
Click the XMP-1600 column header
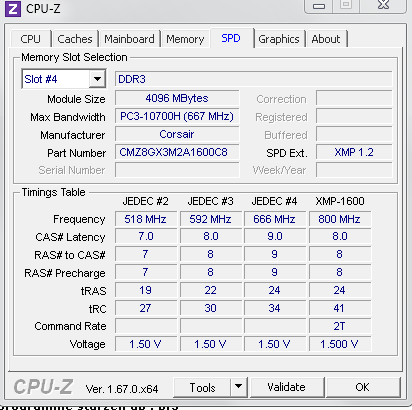(340, 201)
